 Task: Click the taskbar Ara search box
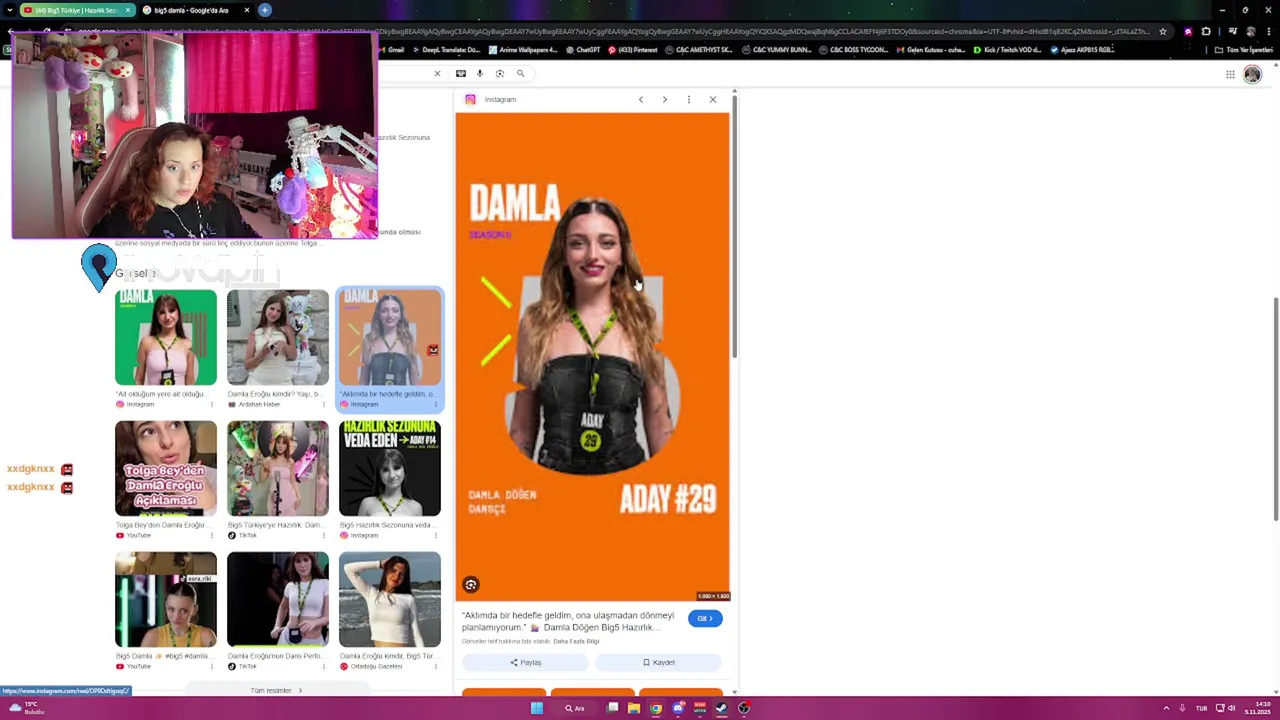pyautogui.click(x=575, y=708)
